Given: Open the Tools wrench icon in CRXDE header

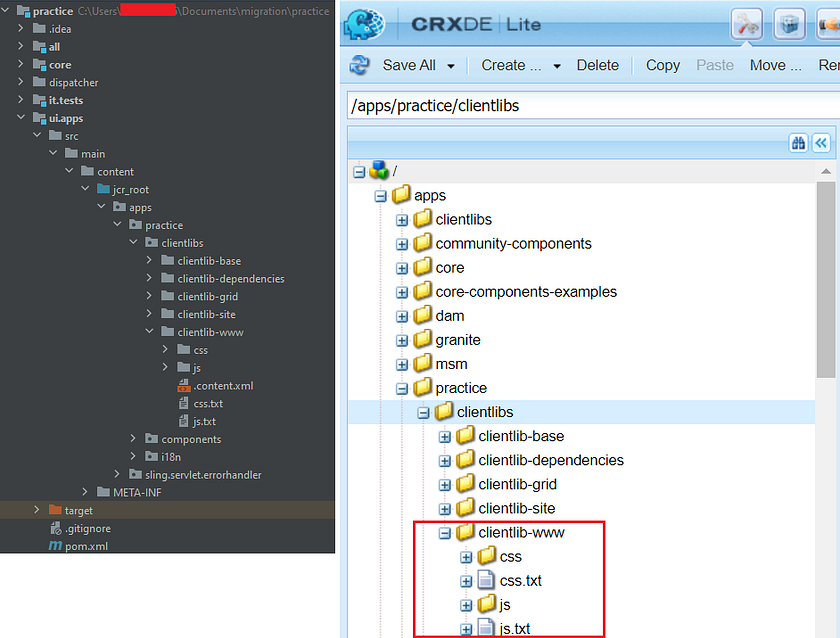Looking at the screenshot, I should pos(747,24).
